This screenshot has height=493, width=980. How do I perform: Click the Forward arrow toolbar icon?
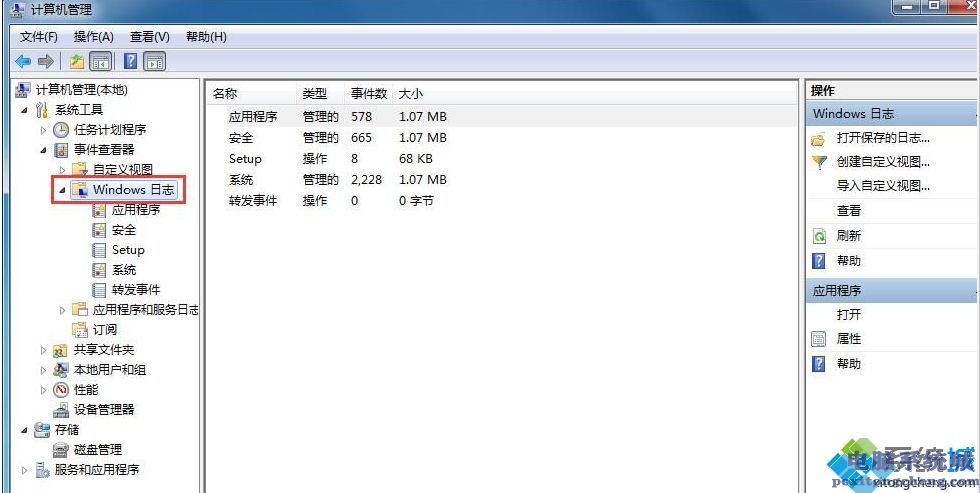click(x=45, y=61)
